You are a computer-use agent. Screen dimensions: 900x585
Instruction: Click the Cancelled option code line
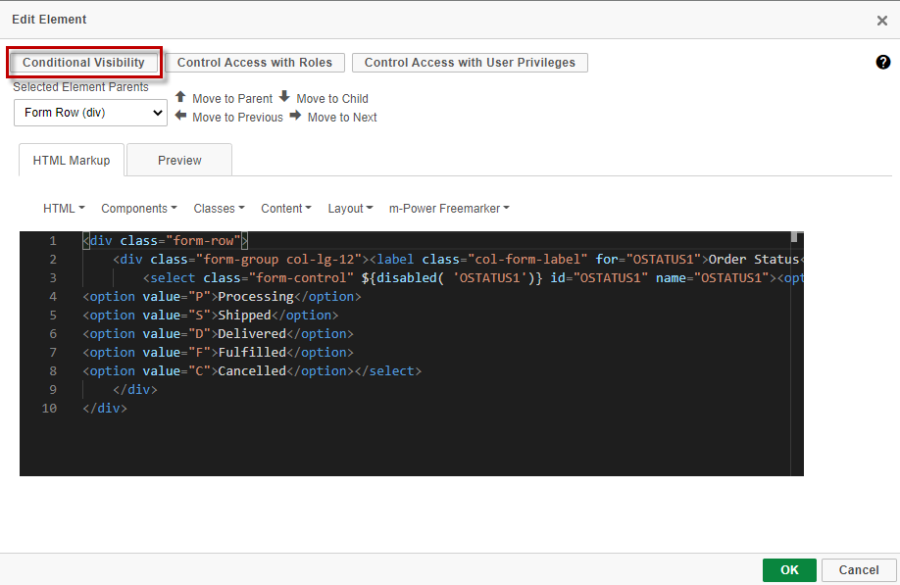[251, 371]
